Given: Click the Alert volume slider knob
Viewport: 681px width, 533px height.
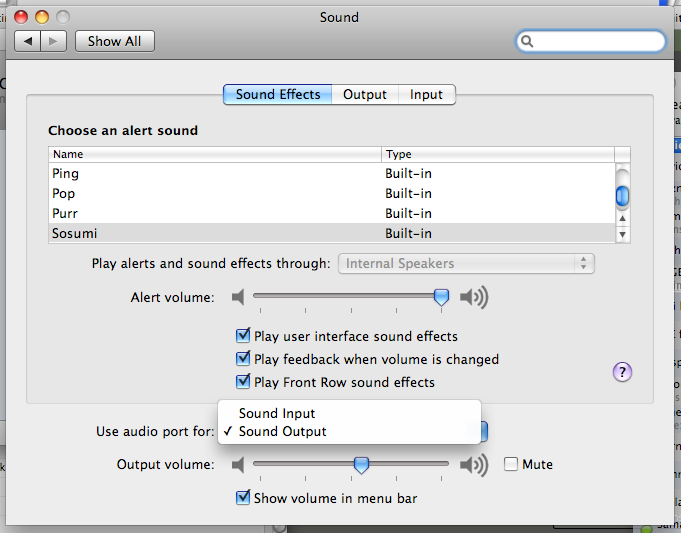Looking at the screenshot, I should pyautogui.click(x=441, y=298).
